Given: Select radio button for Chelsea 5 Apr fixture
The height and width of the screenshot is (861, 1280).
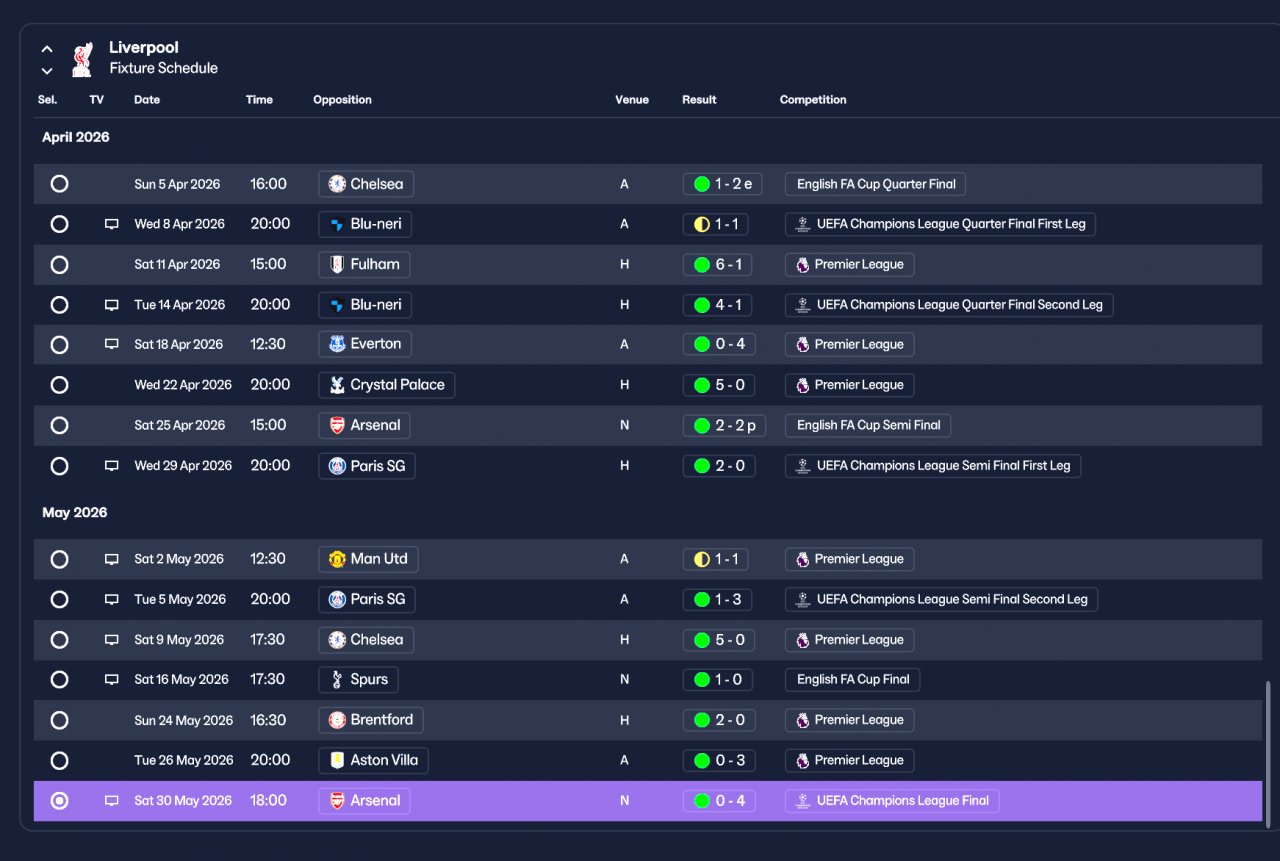Looking at the screenshot, I should tap(60, 184).
